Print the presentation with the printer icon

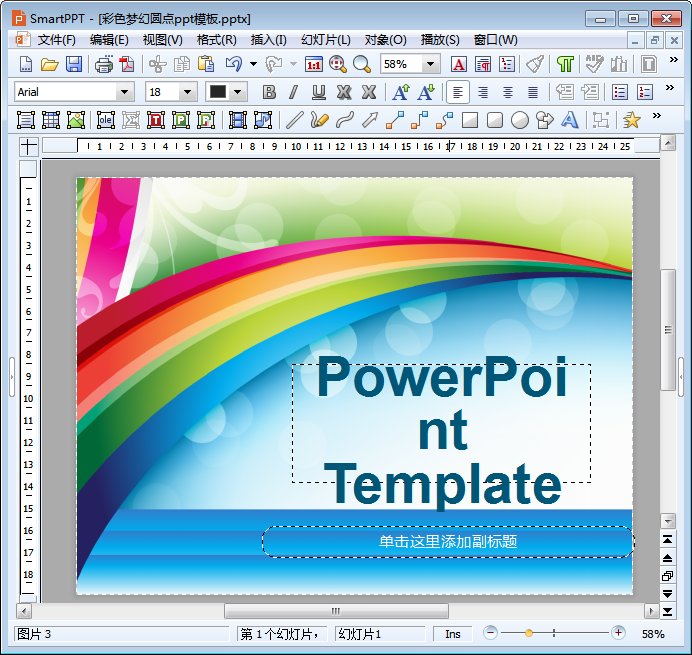tap(104, 64)
